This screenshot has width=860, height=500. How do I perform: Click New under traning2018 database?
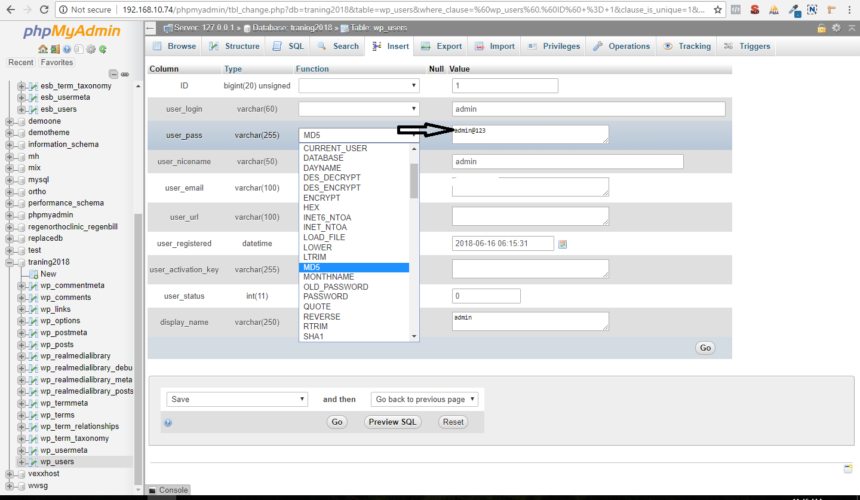pos(48,274)
